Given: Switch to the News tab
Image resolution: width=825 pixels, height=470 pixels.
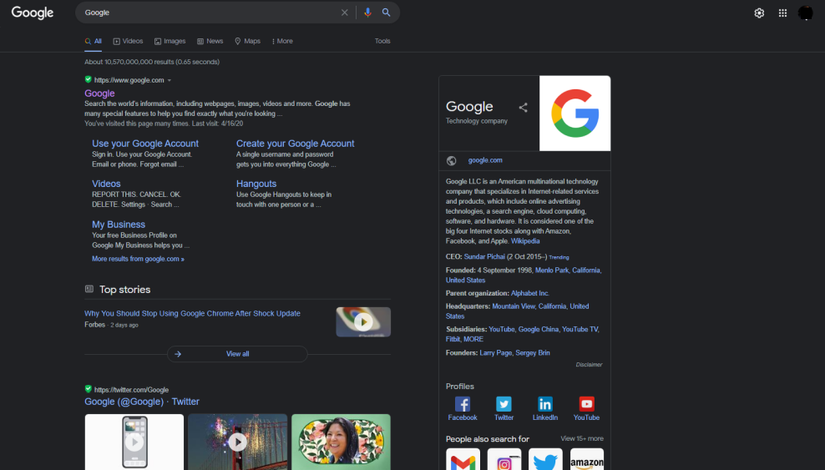Looking at the screenshot, I should pos(210,41).
